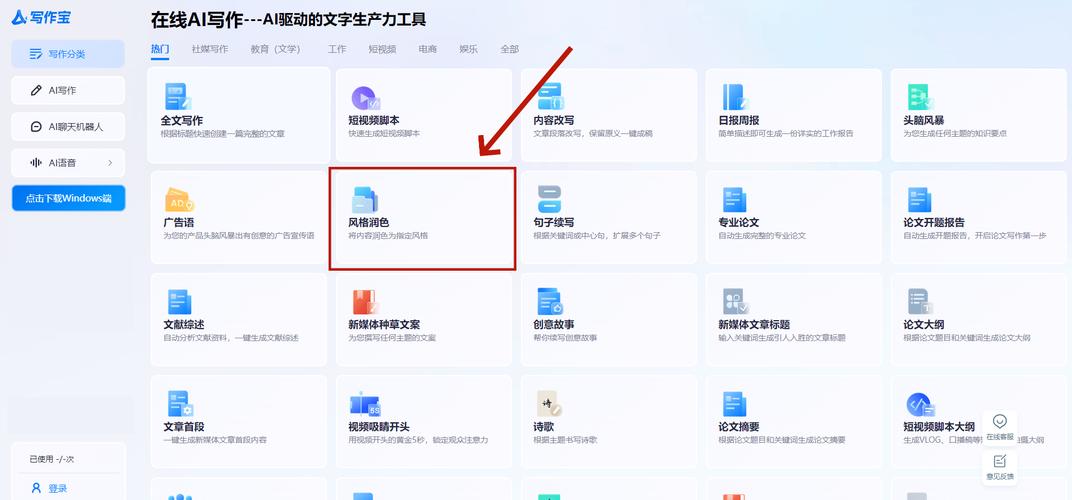Click the 视频吸睛开头 icon
Image resolution: width=1072 pixels, height=500 pixels.
tap(365, 404)
